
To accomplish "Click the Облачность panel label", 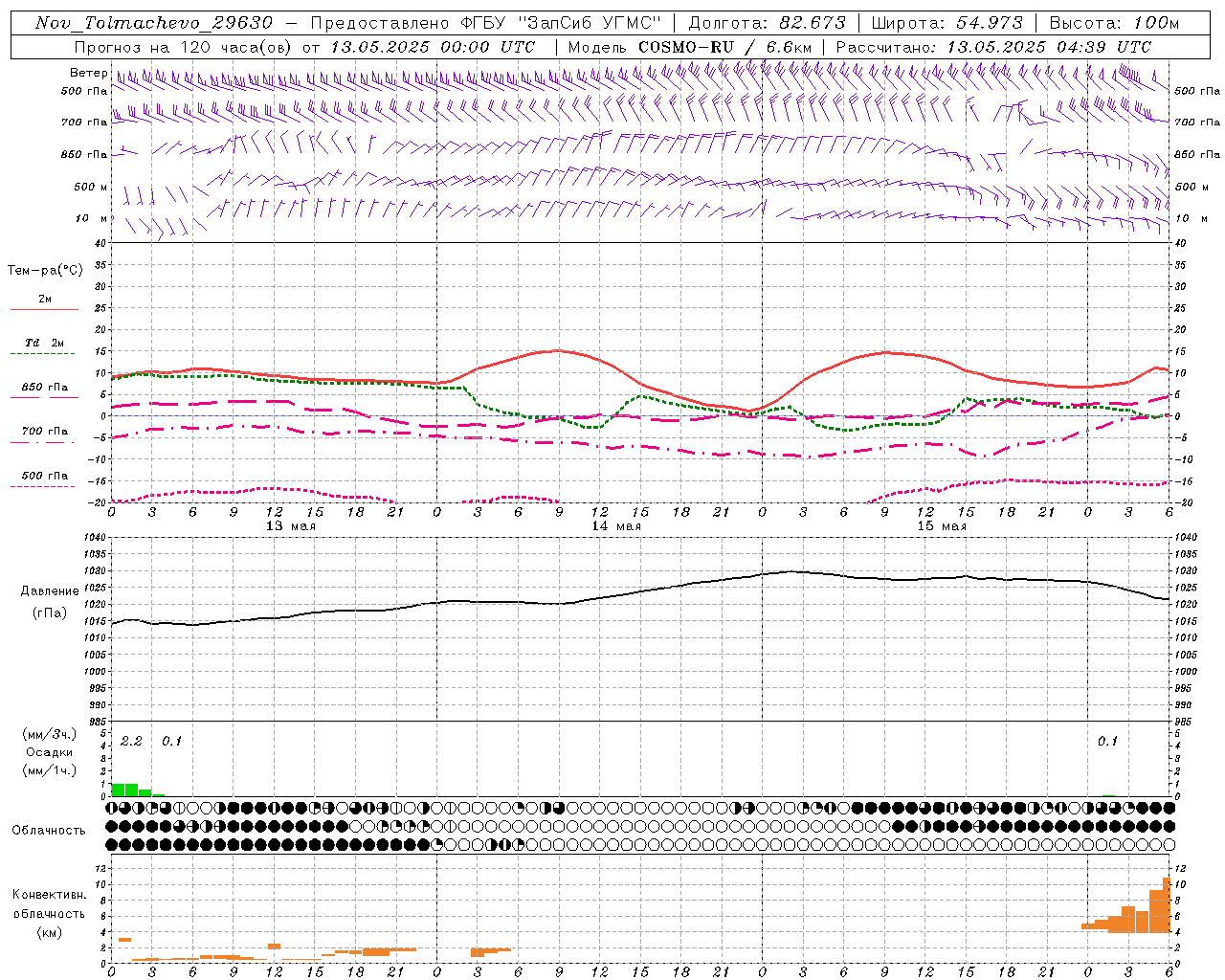I will click(x=49, y=831).
